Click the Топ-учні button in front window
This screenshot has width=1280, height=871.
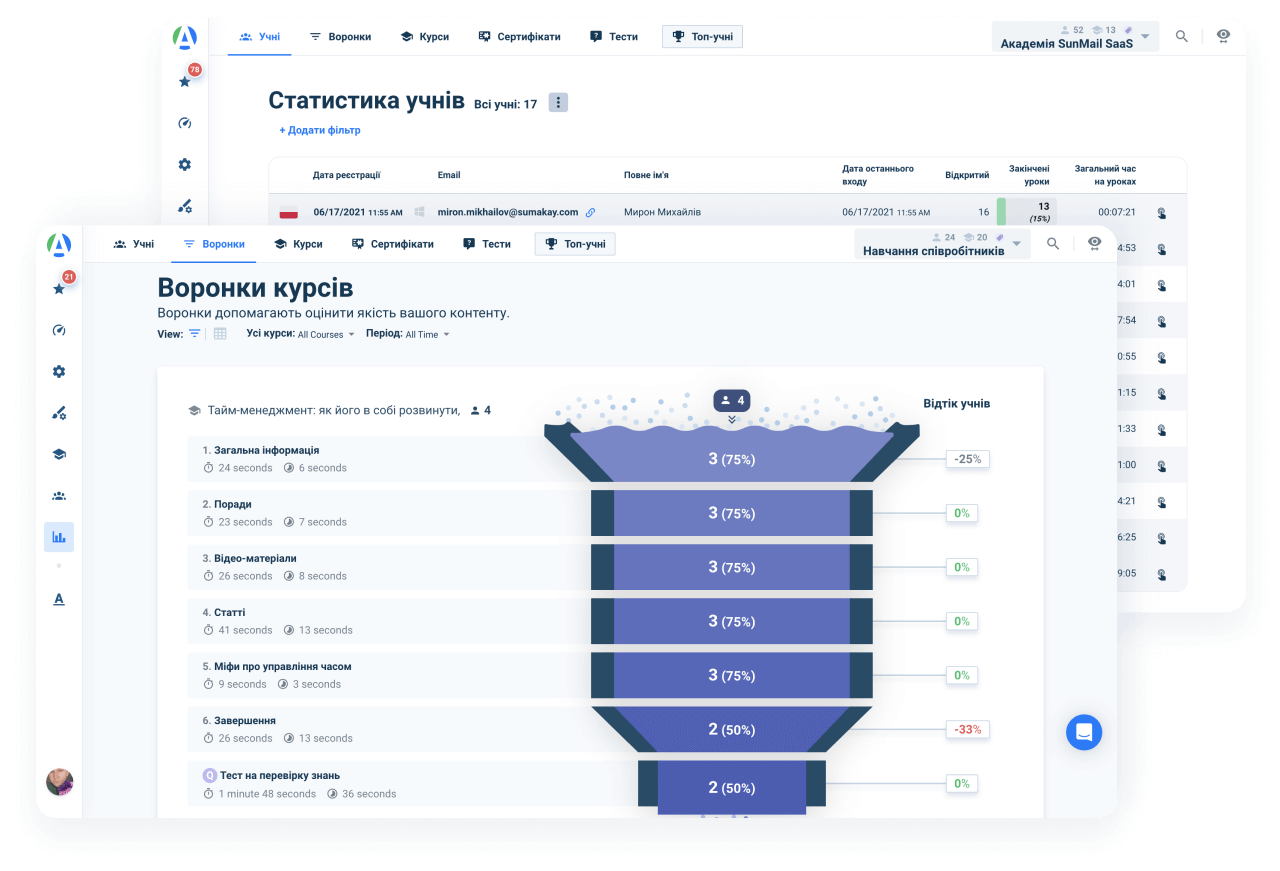tap(575, 244)
